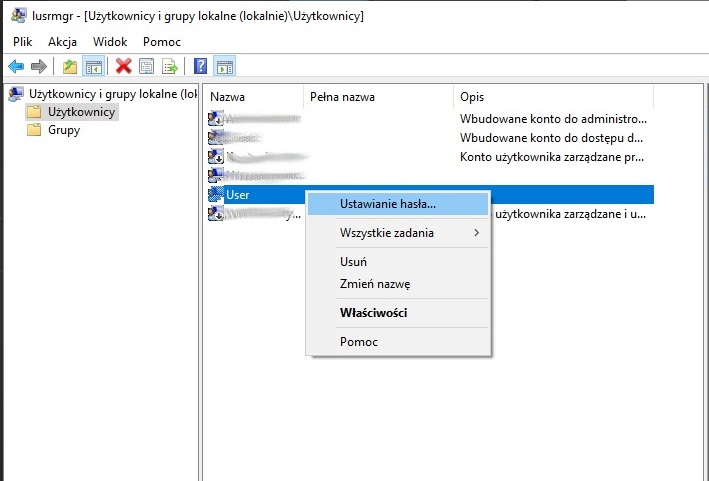The height and width of the screenshot is (481, 709).
Task: Click 'użytkownika zarządzane i u...' description
Action: pyautogui.click(x=571, y=214)
